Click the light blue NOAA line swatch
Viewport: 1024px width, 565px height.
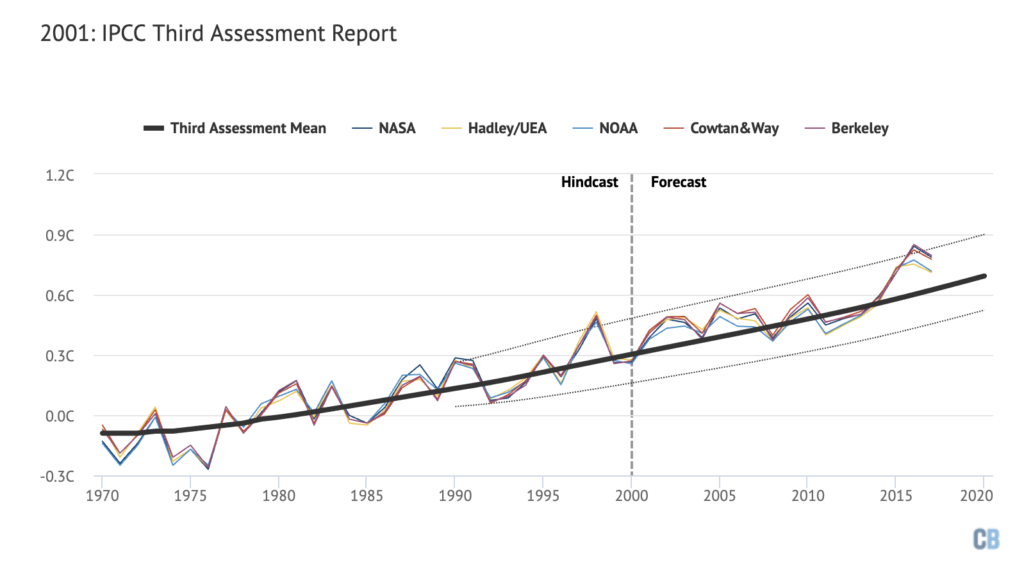tap(583, 129)
